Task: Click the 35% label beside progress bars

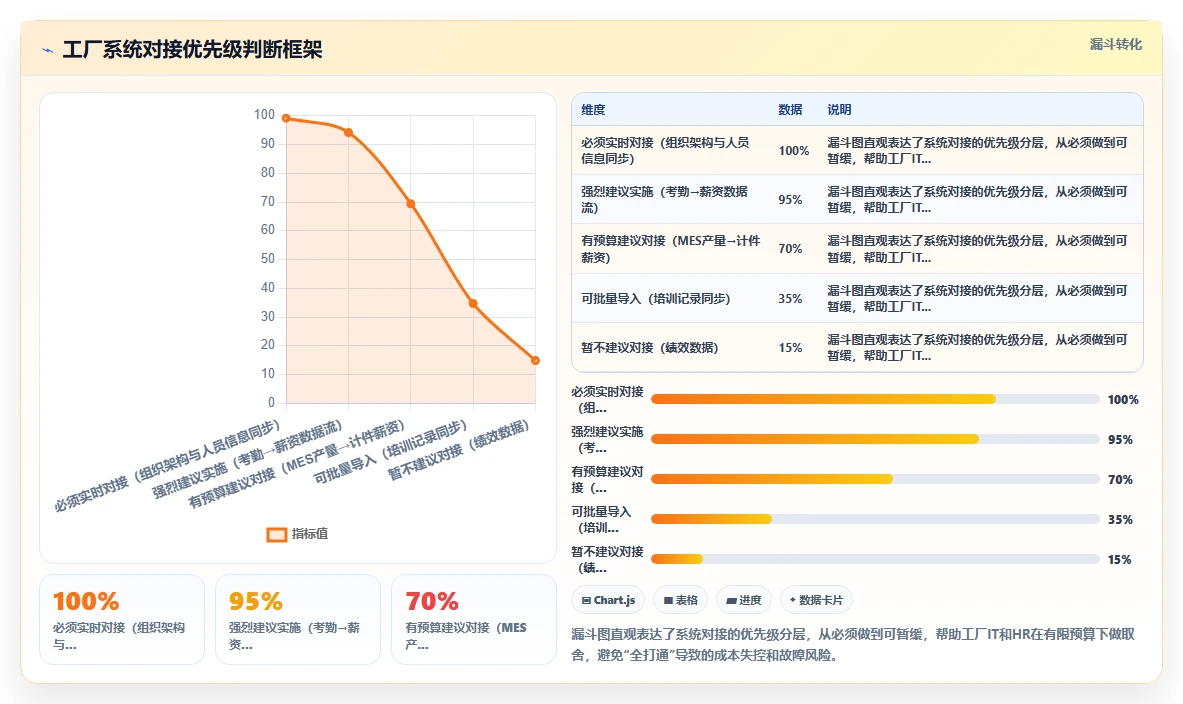Action: 1120,519
